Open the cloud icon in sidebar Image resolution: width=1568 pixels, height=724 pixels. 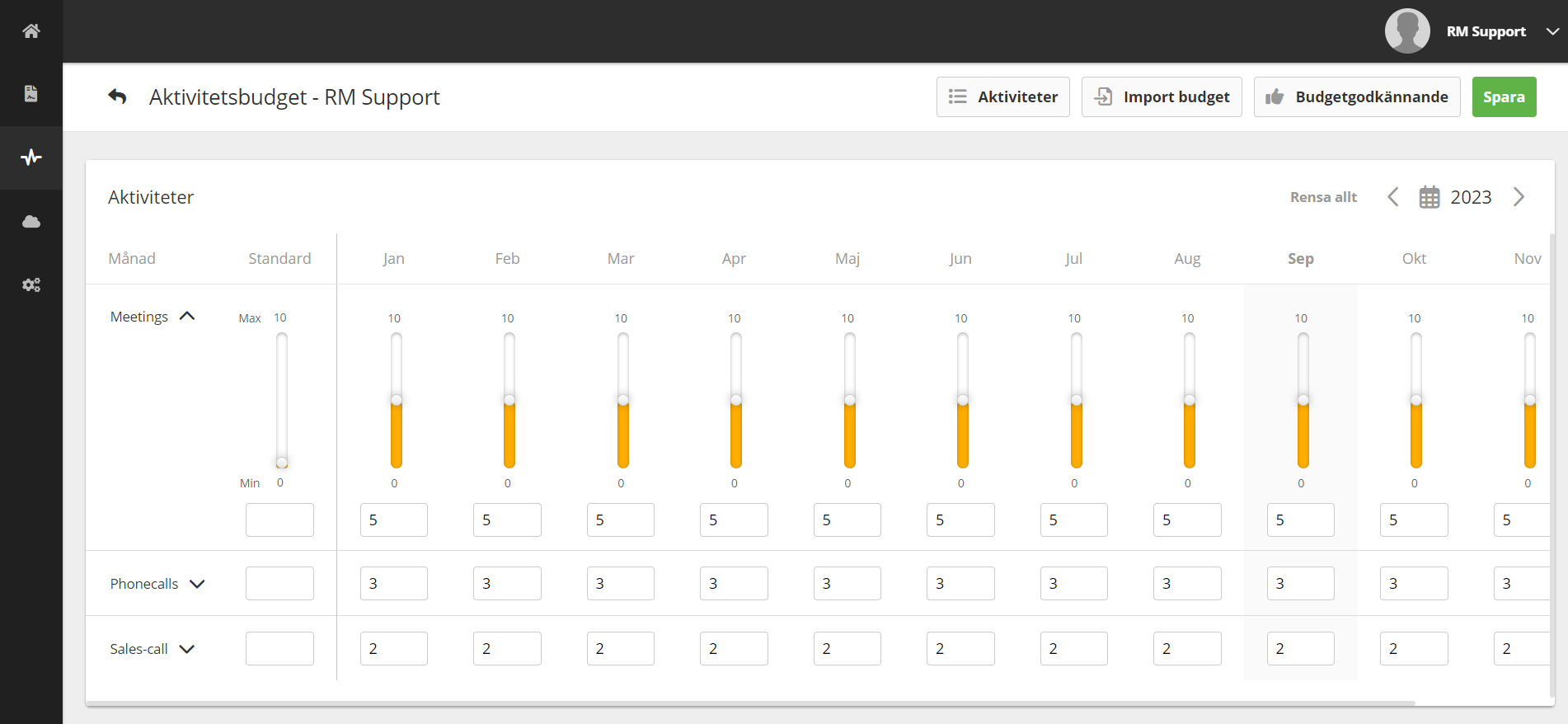31,221
